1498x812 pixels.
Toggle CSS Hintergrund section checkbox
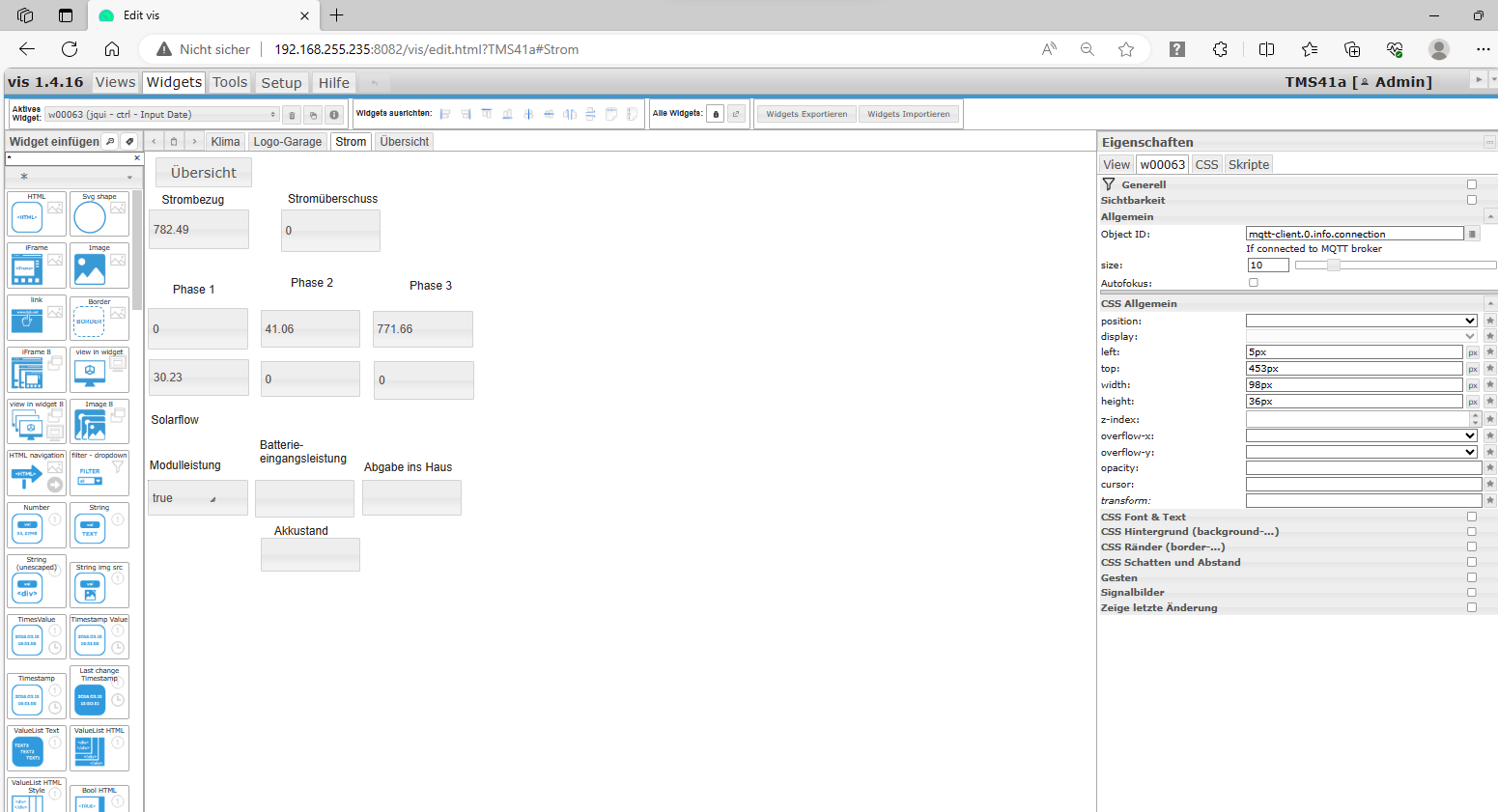click(1472, 531)
